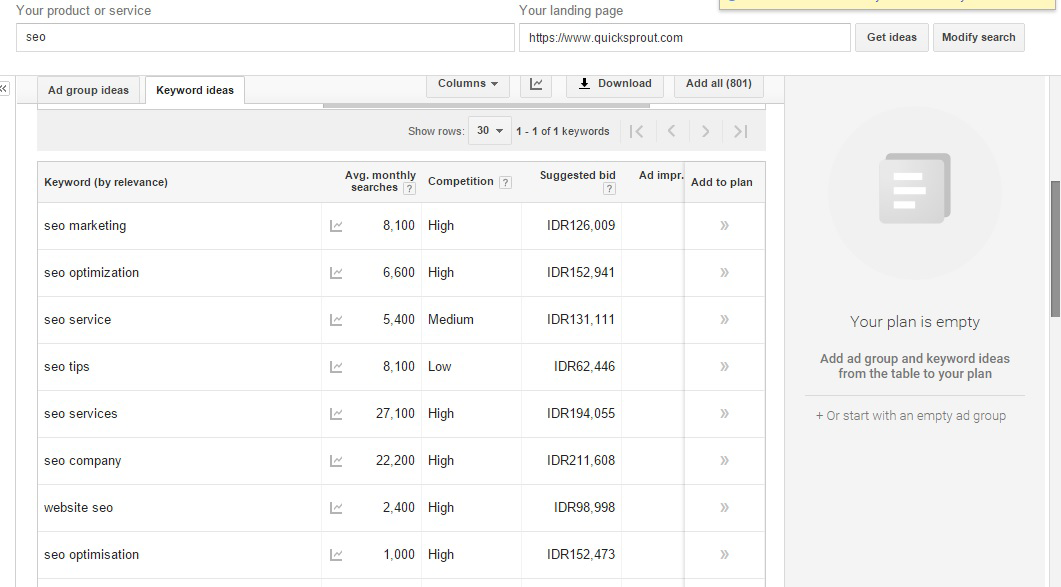Show trend chart for seo optimization
This screenshot has width=1061, height=587.
click(336, 273)
